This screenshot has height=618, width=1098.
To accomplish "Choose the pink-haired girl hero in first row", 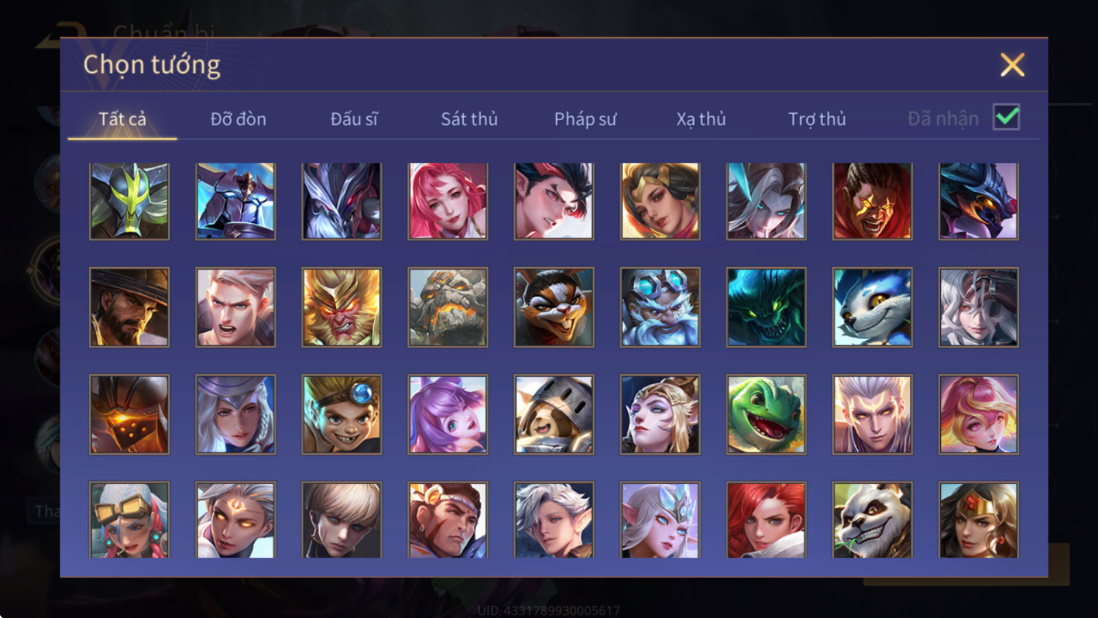I will pyautogui.click(x=447, y=202).
